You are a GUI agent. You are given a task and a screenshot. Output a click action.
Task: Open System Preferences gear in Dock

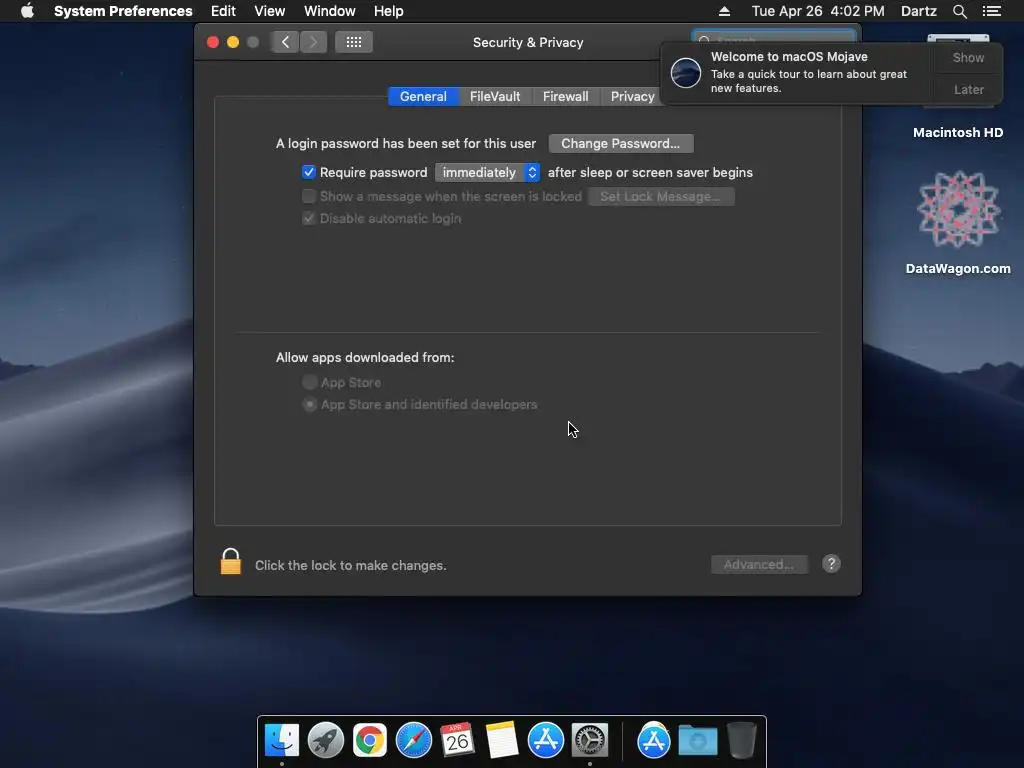590,740
